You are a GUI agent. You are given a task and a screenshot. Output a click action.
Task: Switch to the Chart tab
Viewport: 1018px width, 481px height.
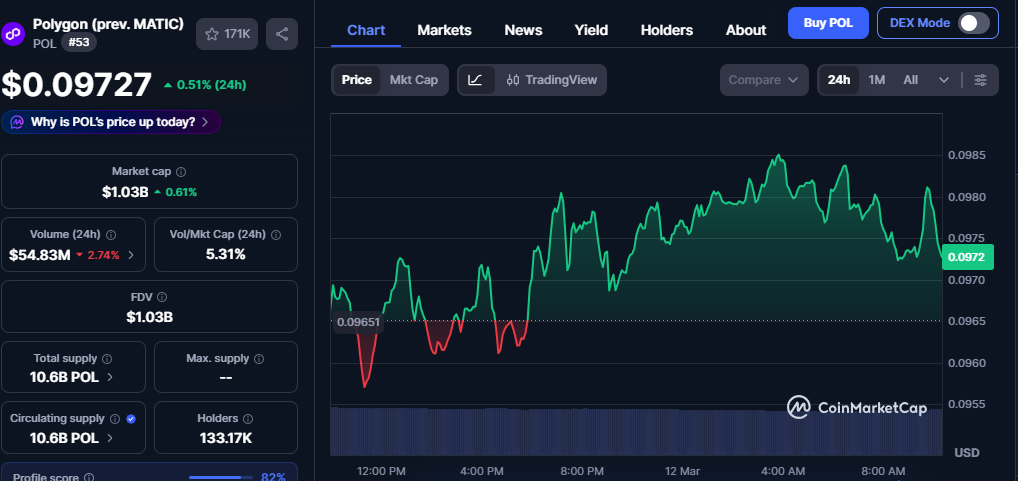pos(366,30)
